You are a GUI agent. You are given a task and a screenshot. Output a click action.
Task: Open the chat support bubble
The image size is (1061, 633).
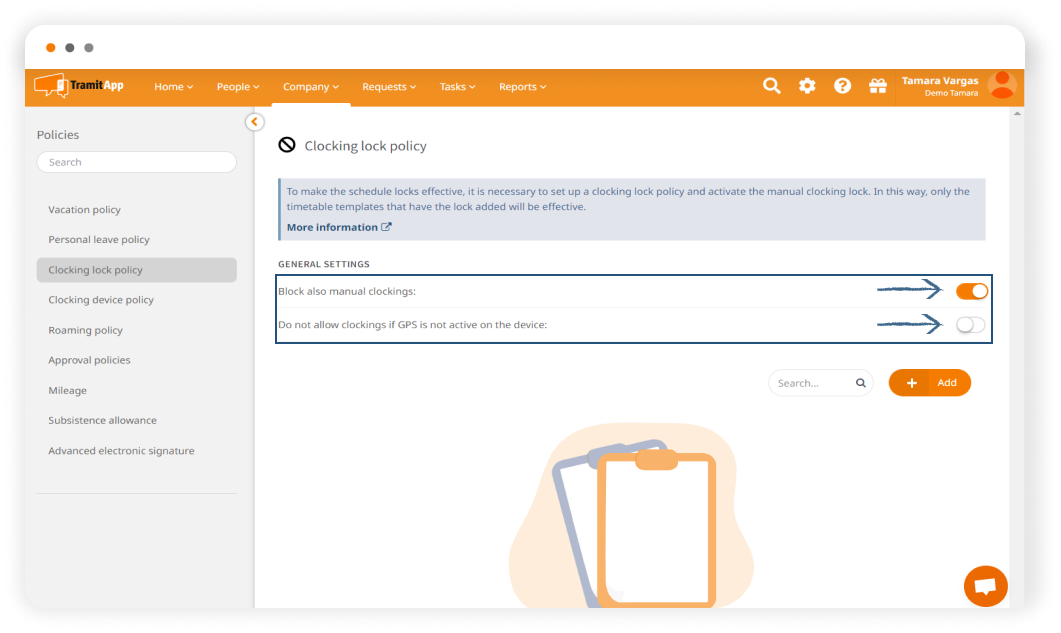(985, 586)
